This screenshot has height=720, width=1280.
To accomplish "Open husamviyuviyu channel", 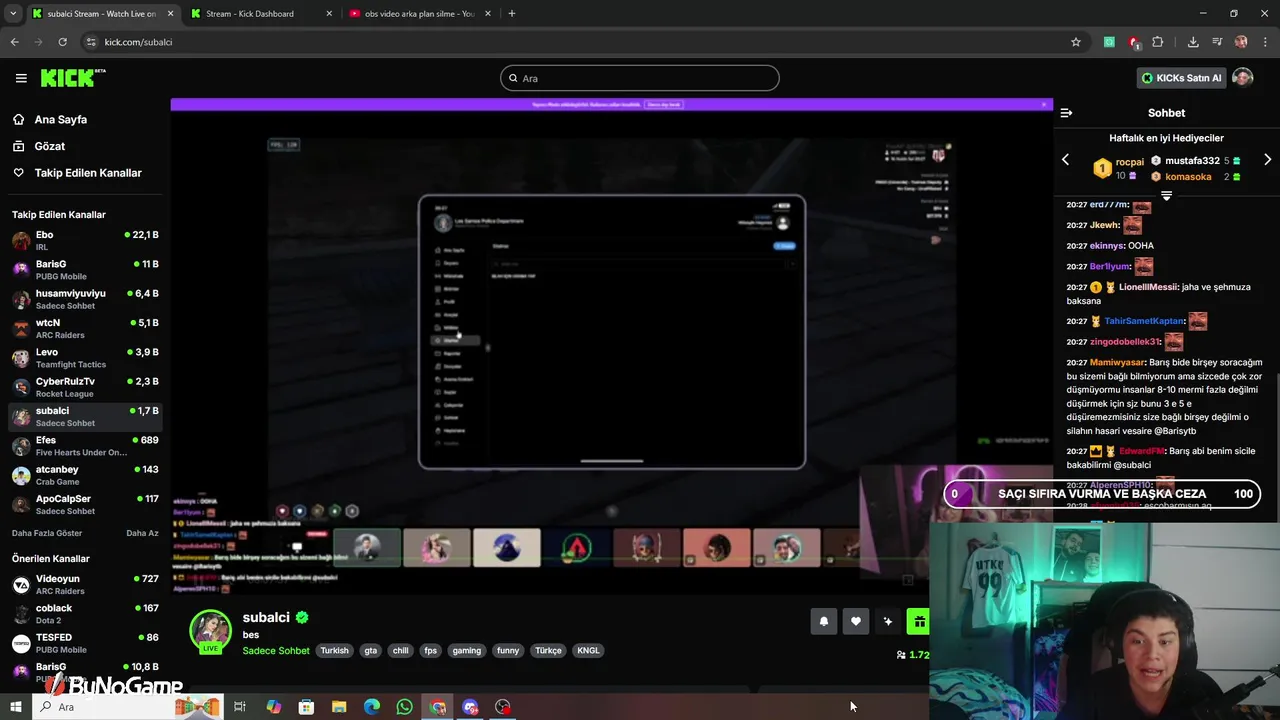I will click(85, 299).
